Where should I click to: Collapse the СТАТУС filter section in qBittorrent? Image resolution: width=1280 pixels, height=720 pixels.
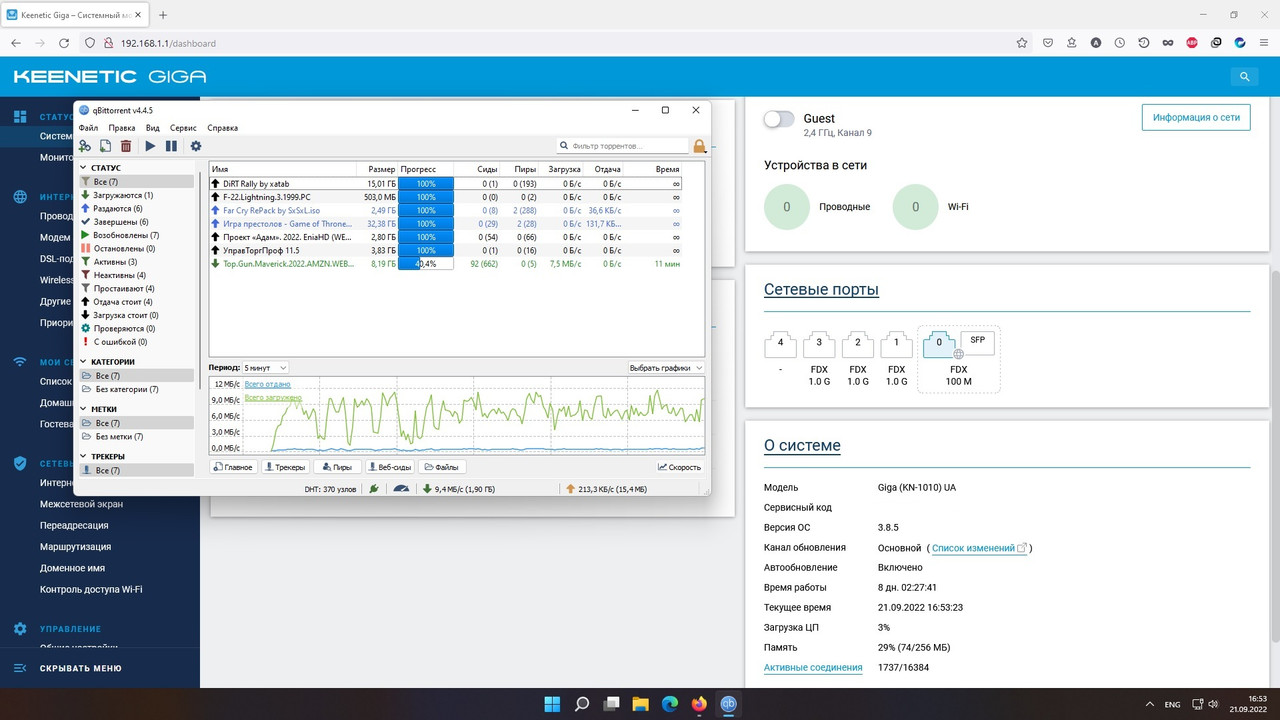tap(84, 168)
